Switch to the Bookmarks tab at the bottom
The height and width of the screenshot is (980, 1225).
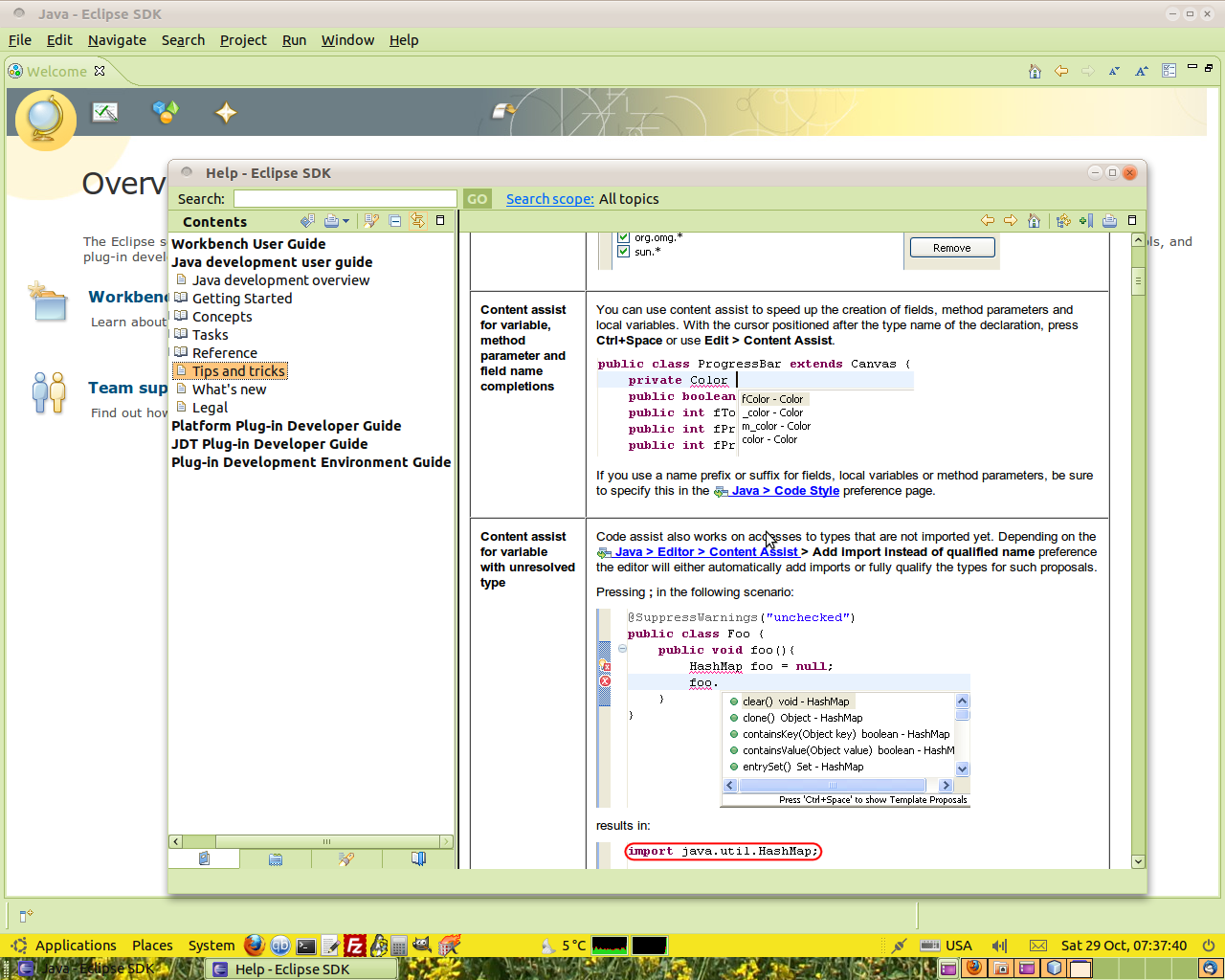(x=418, y=859)
